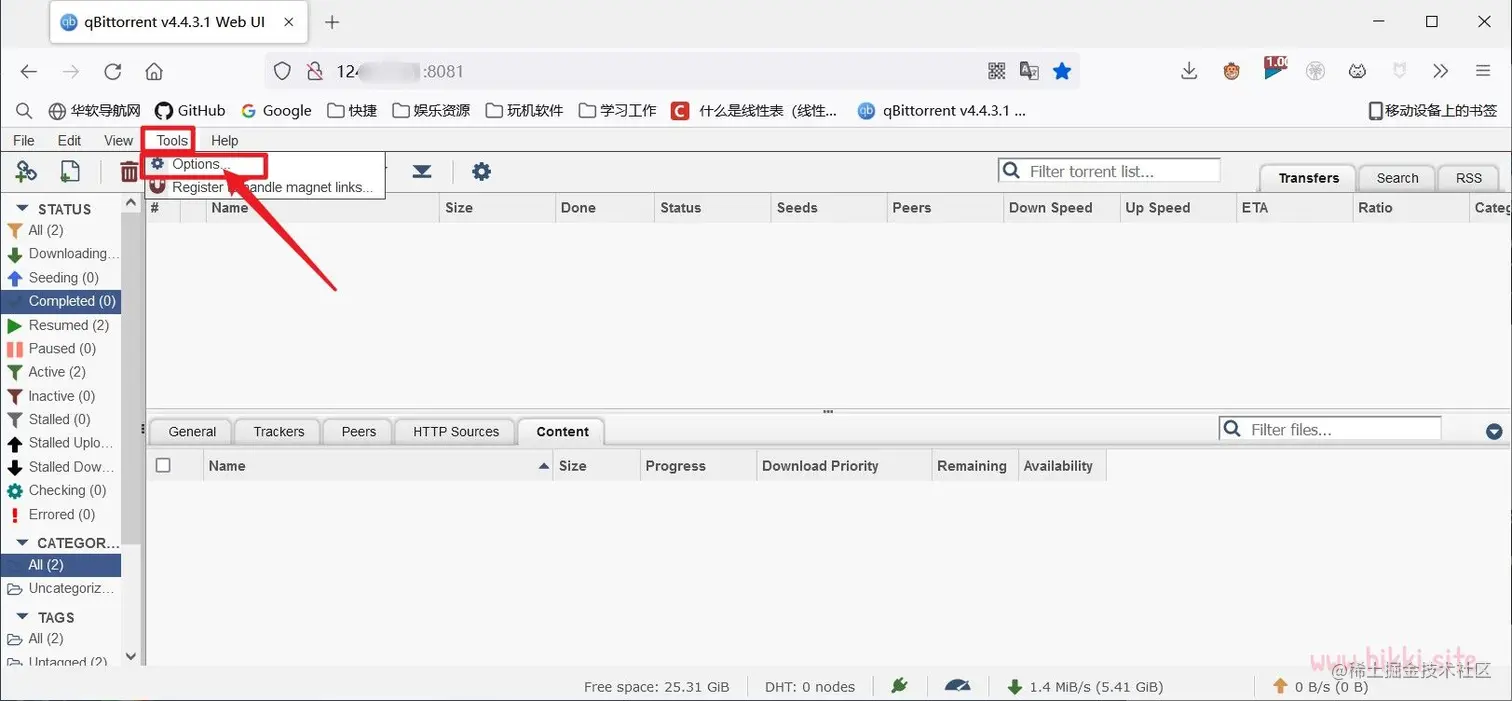Toggle alternative speed limits speedometer icon
The height and width of the screenshot is (701, 1512).
click(957, 686)
